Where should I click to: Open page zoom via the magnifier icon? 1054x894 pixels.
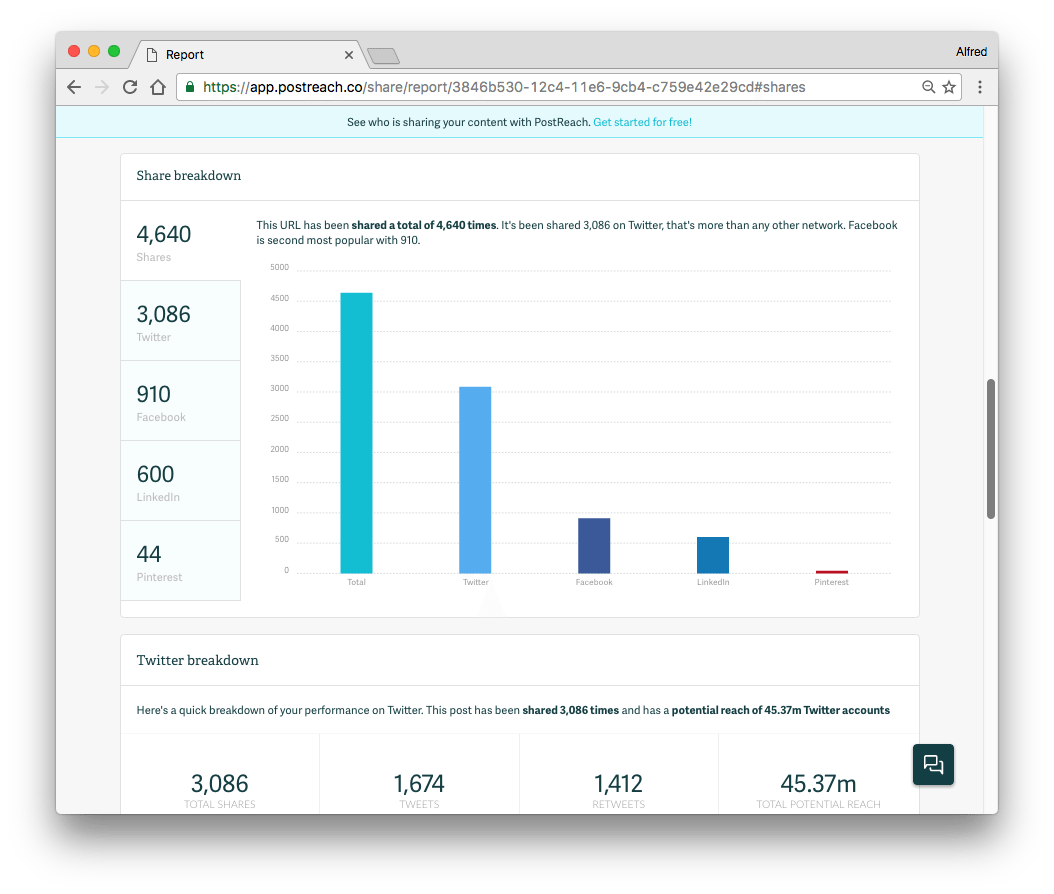pos(928,87)
